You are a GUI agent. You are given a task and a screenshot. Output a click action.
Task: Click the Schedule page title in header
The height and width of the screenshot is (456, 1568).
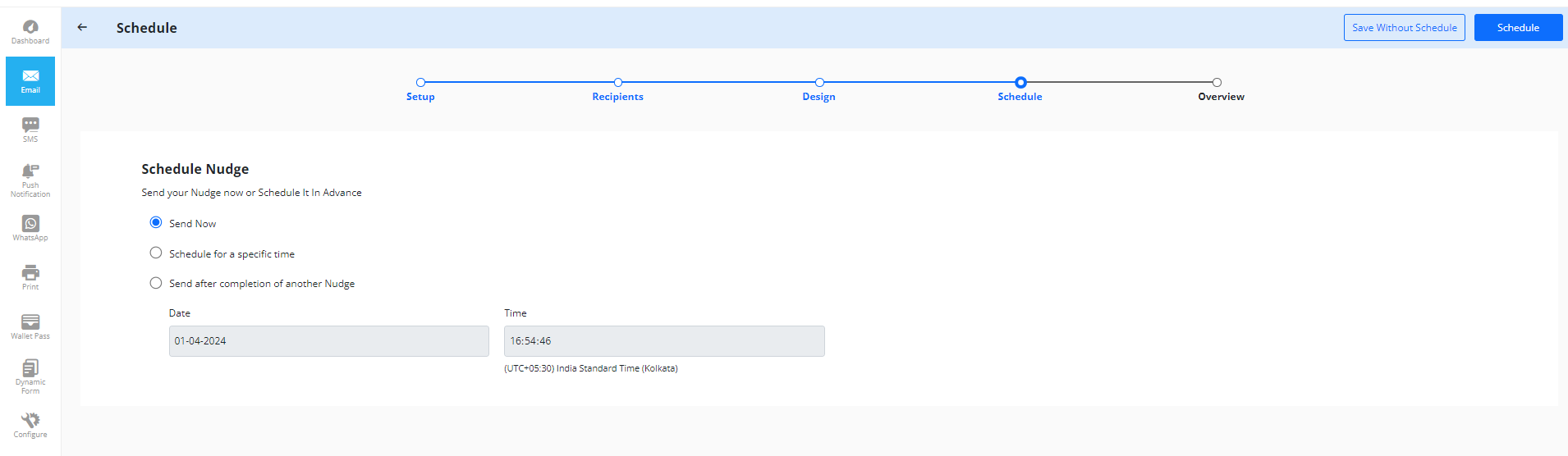[147, 28]
